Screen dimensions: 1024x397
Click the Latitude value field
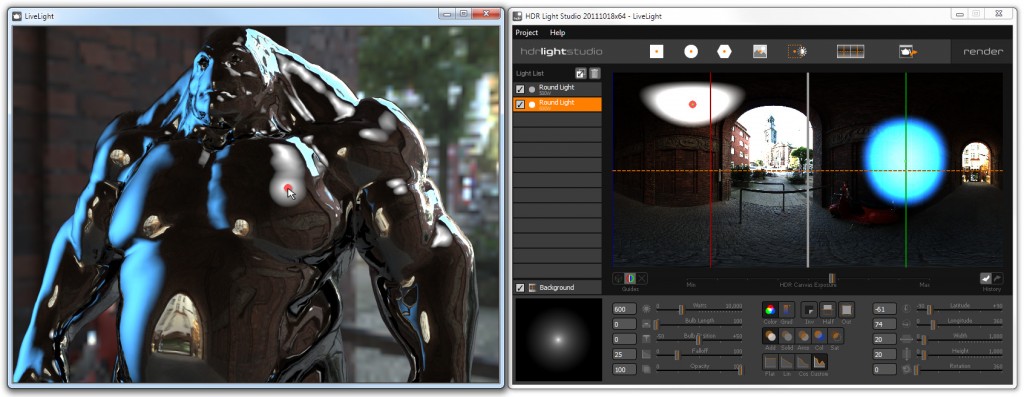(x=885, y=309)
